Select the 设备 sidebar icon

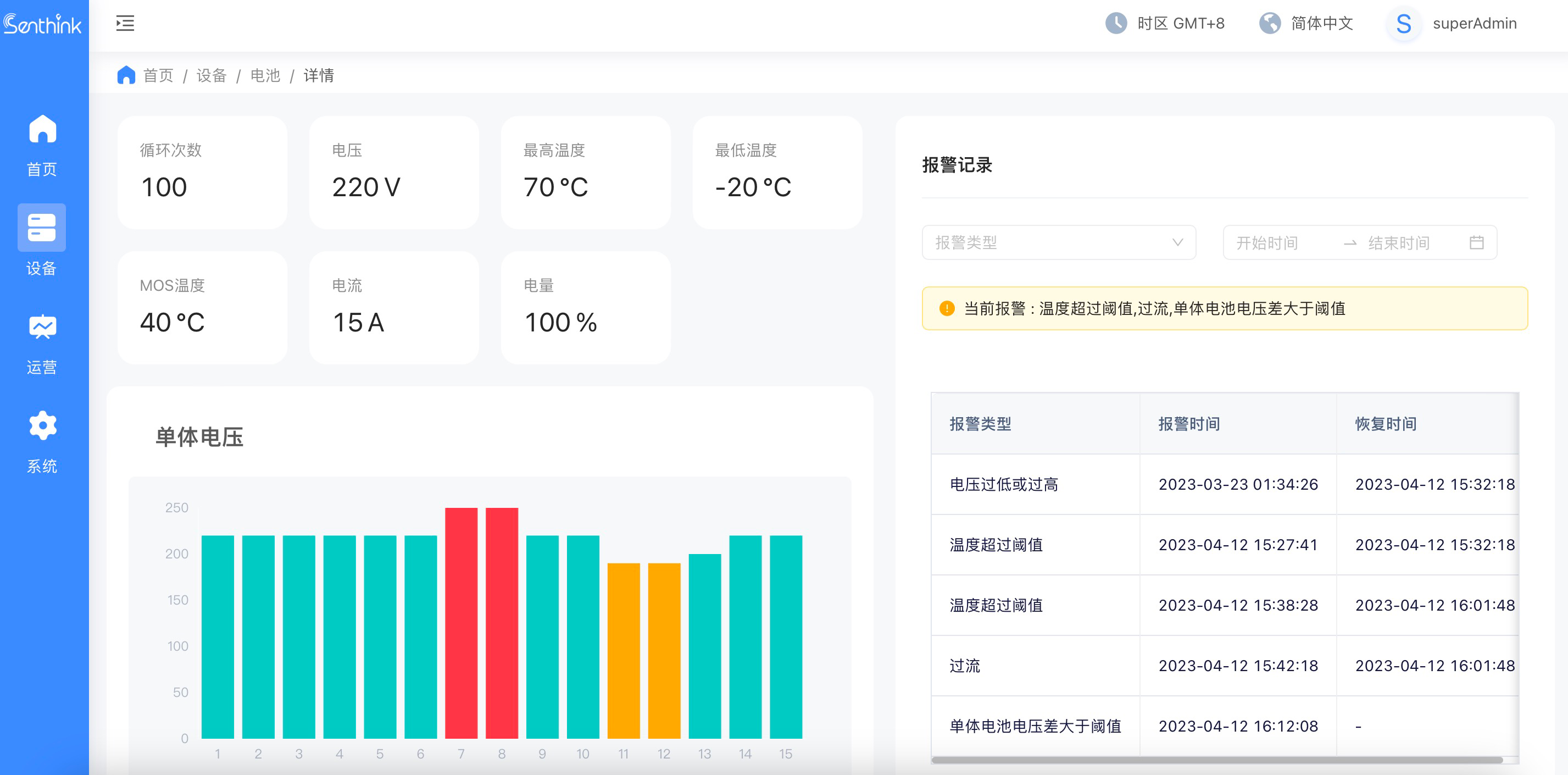click(42, 228)
